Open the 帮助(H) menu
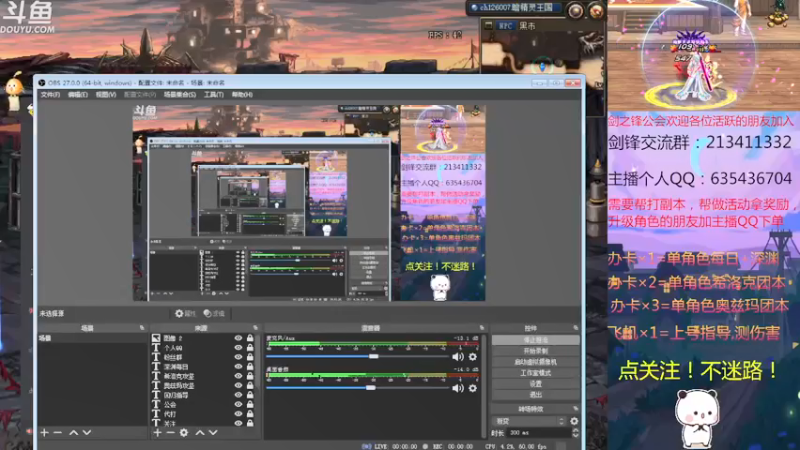800x450 pixels. (x=242, y=94)
